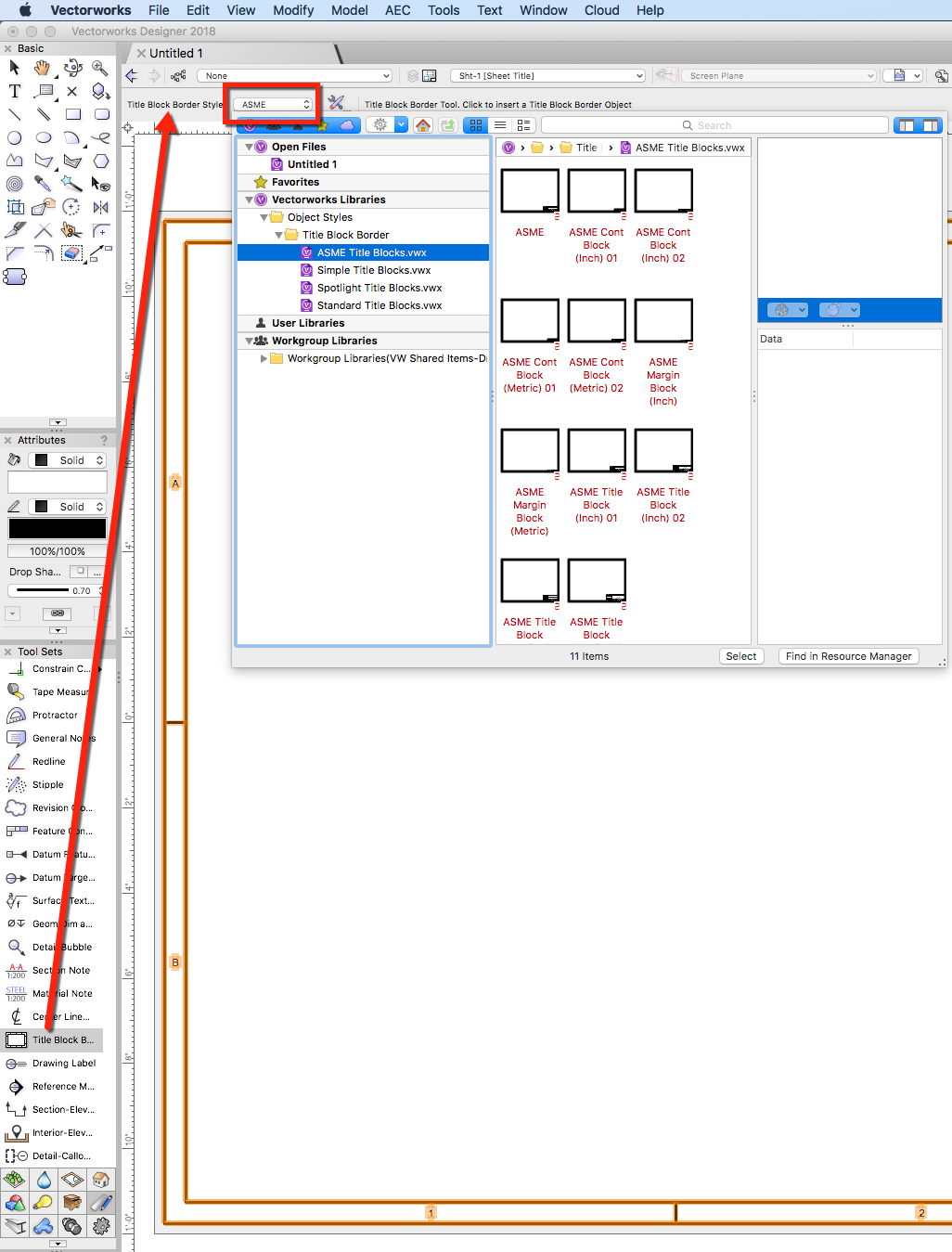Viewport: 952px width, 1252px height.
Task: Open the Tools menu
Action: 444,10
